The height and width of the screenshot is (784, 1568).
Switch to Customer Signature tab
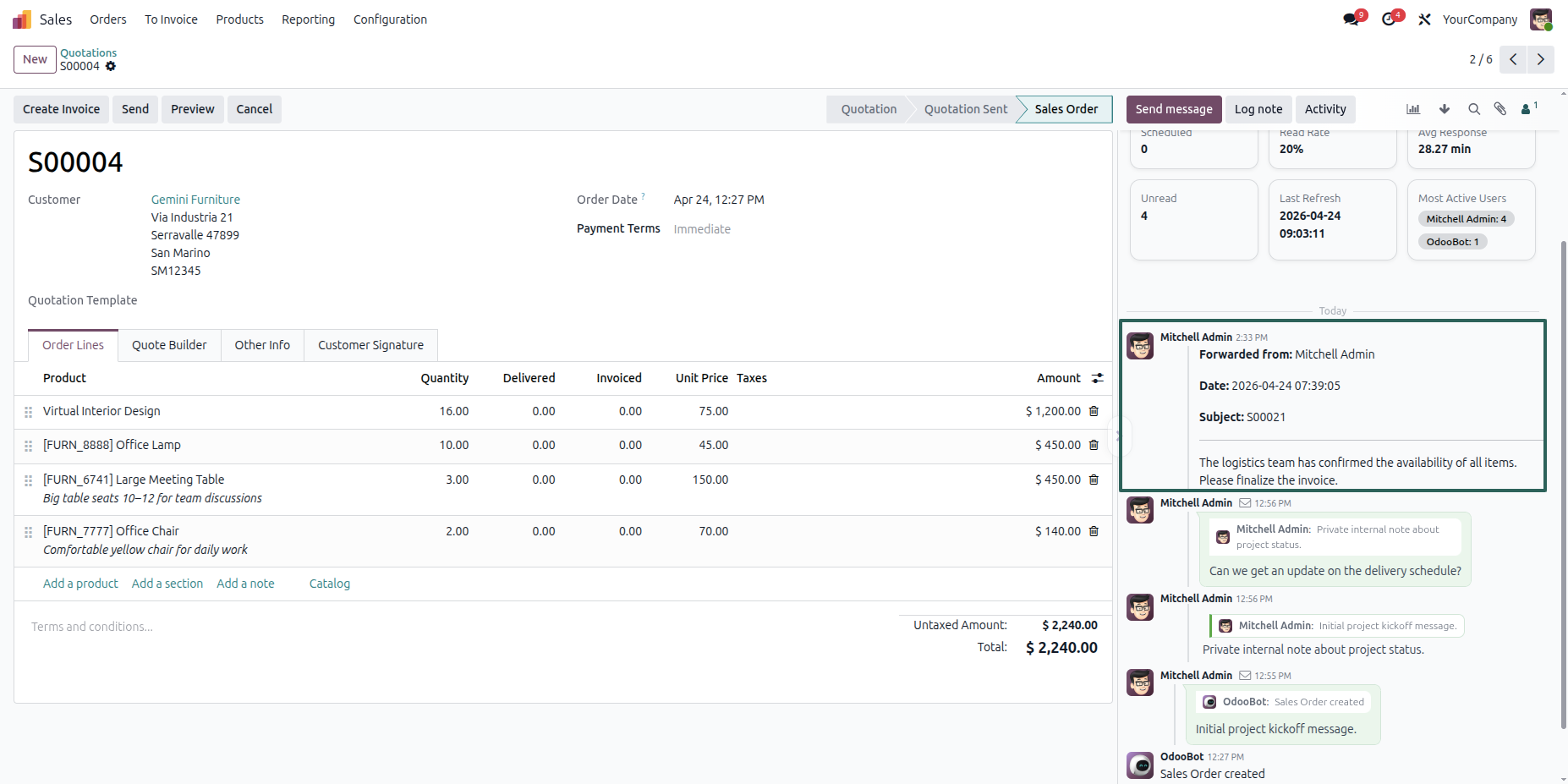(370, 345)
